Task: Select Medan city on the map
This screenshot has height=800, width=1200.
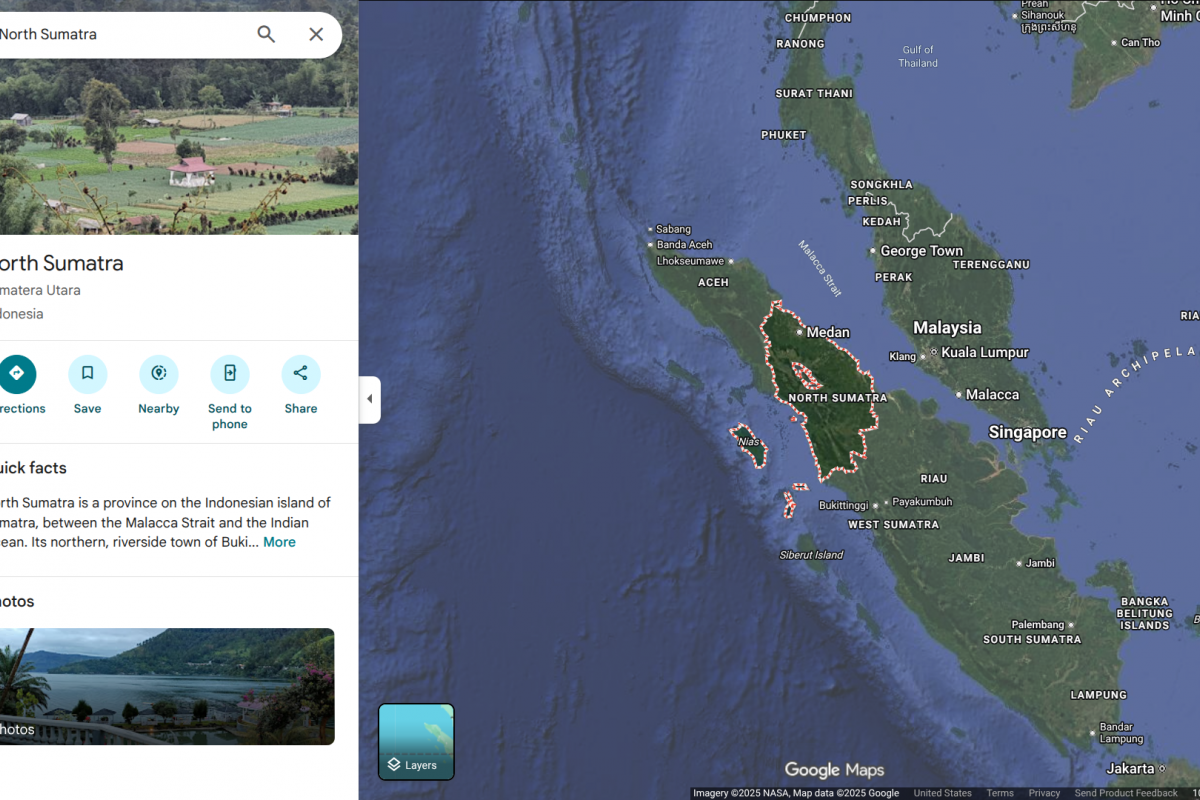Action: pos(826,332)
